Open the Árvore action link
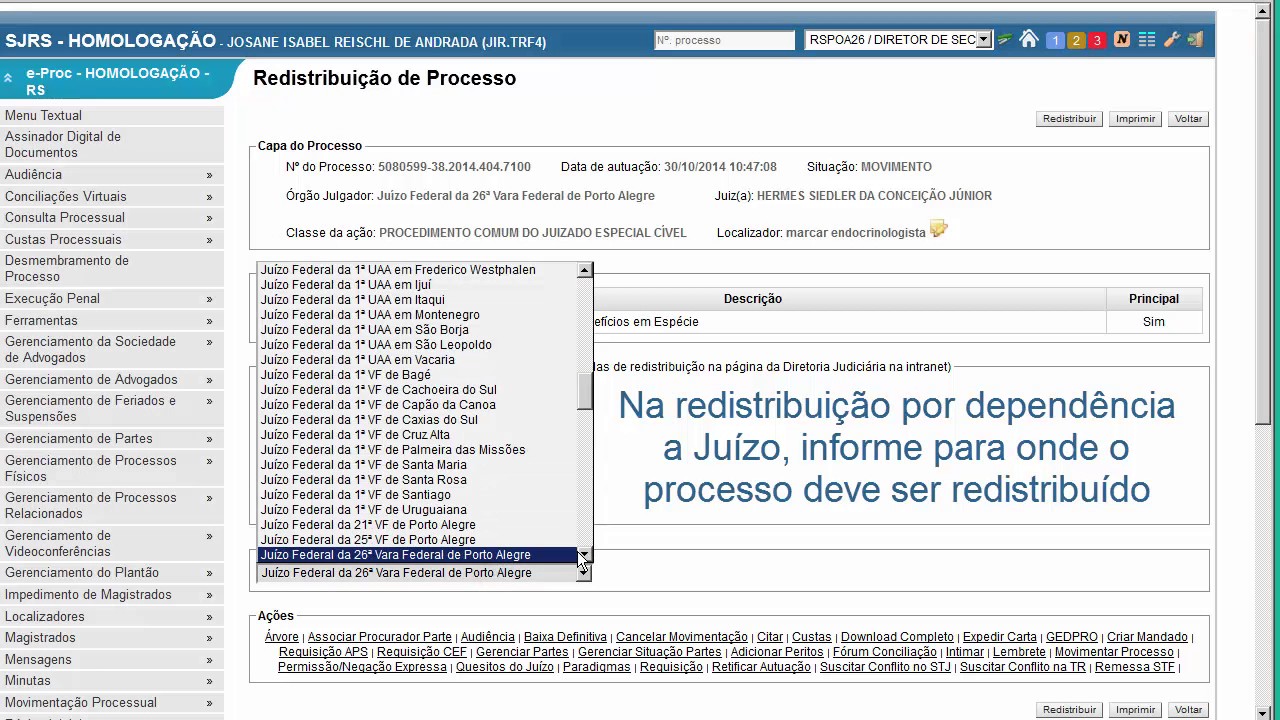This screenshot has height=720, width=1280. 282,637
